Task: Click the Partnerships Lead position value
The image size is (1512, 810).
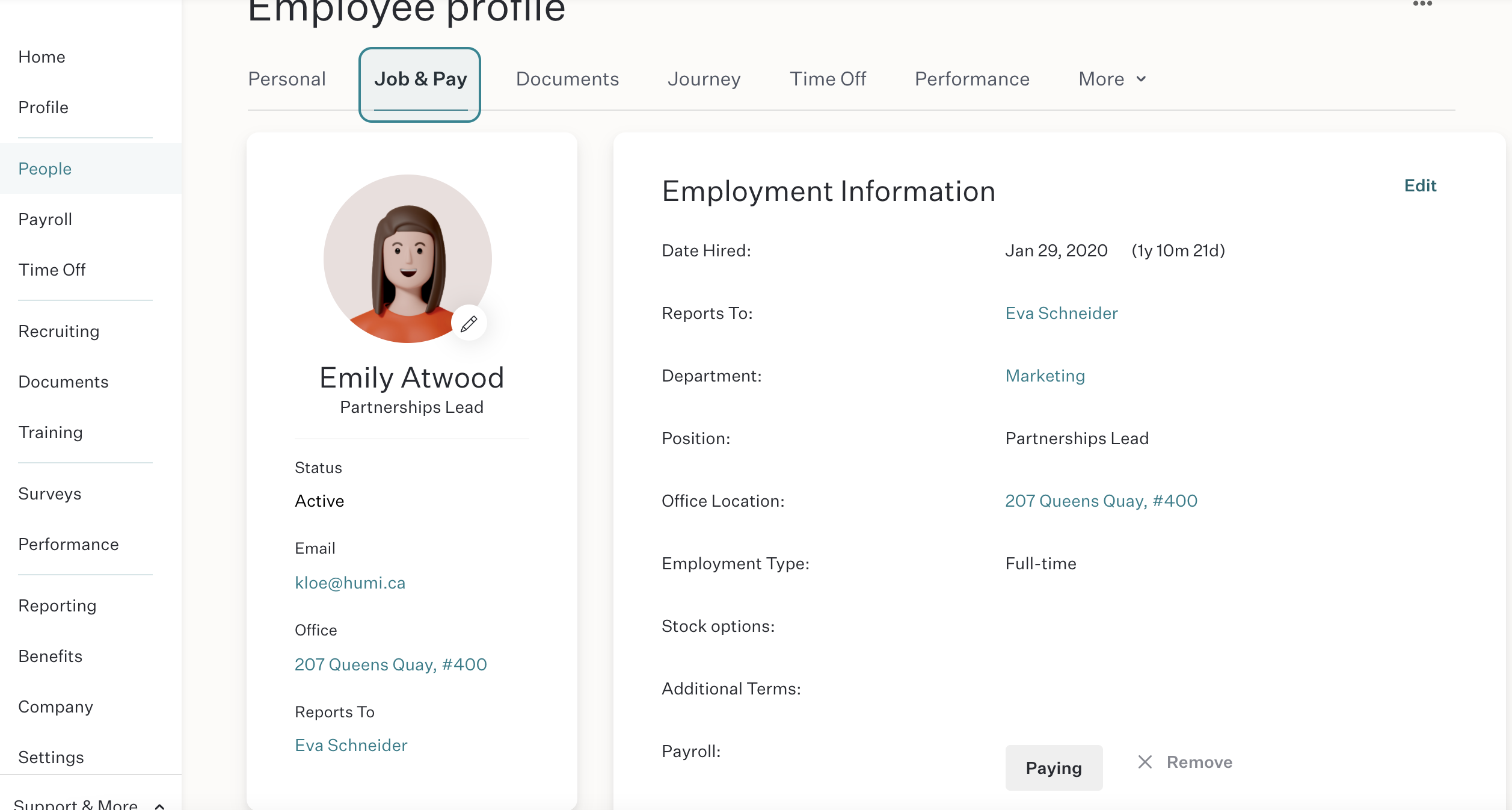Action: tap(1077, 438)
